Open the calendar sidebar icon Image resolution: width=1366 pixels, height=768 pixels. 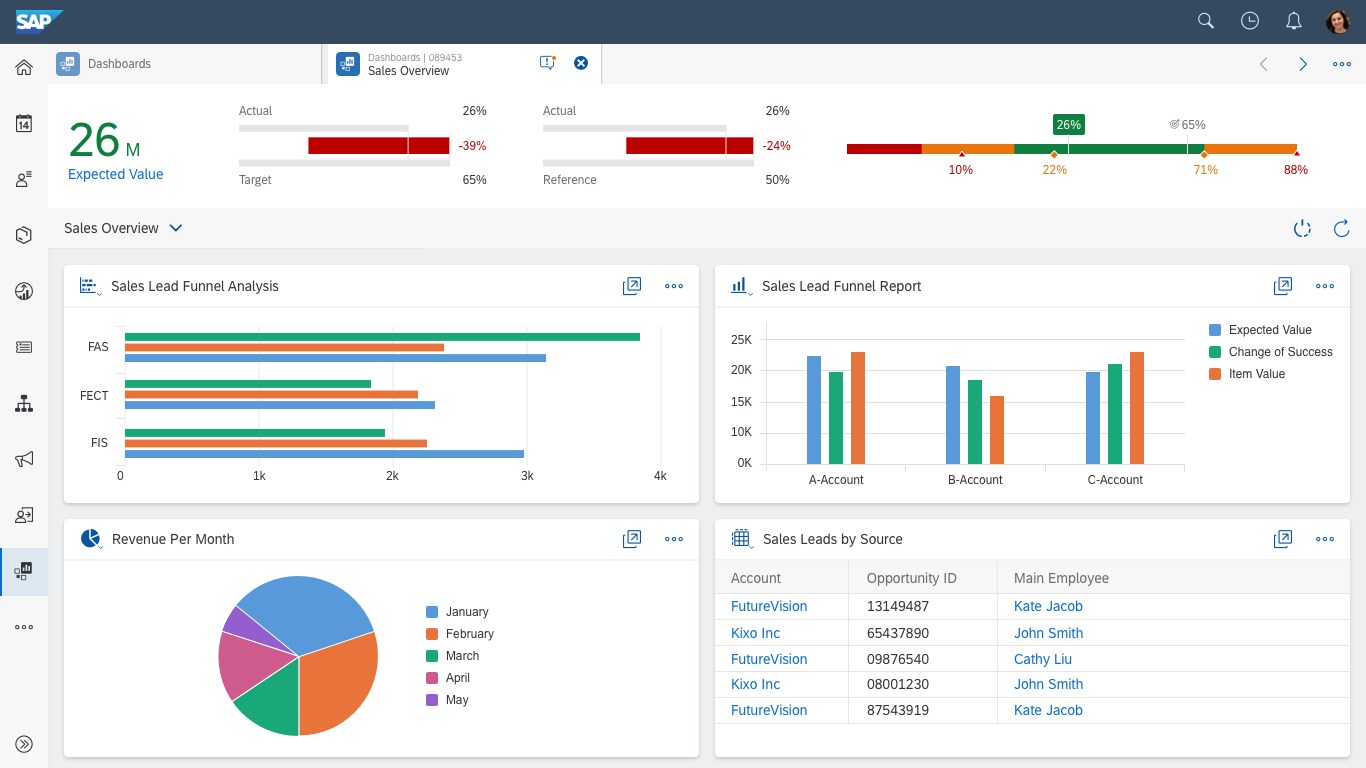tap(24, 124)
